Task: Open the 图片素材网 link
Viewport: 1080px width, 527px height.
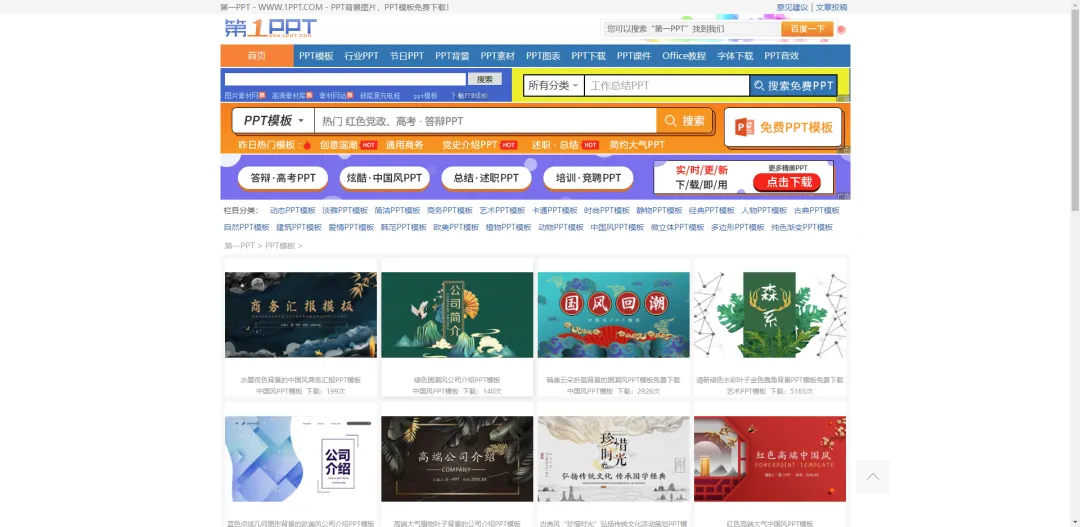Action: coord(241,96)
